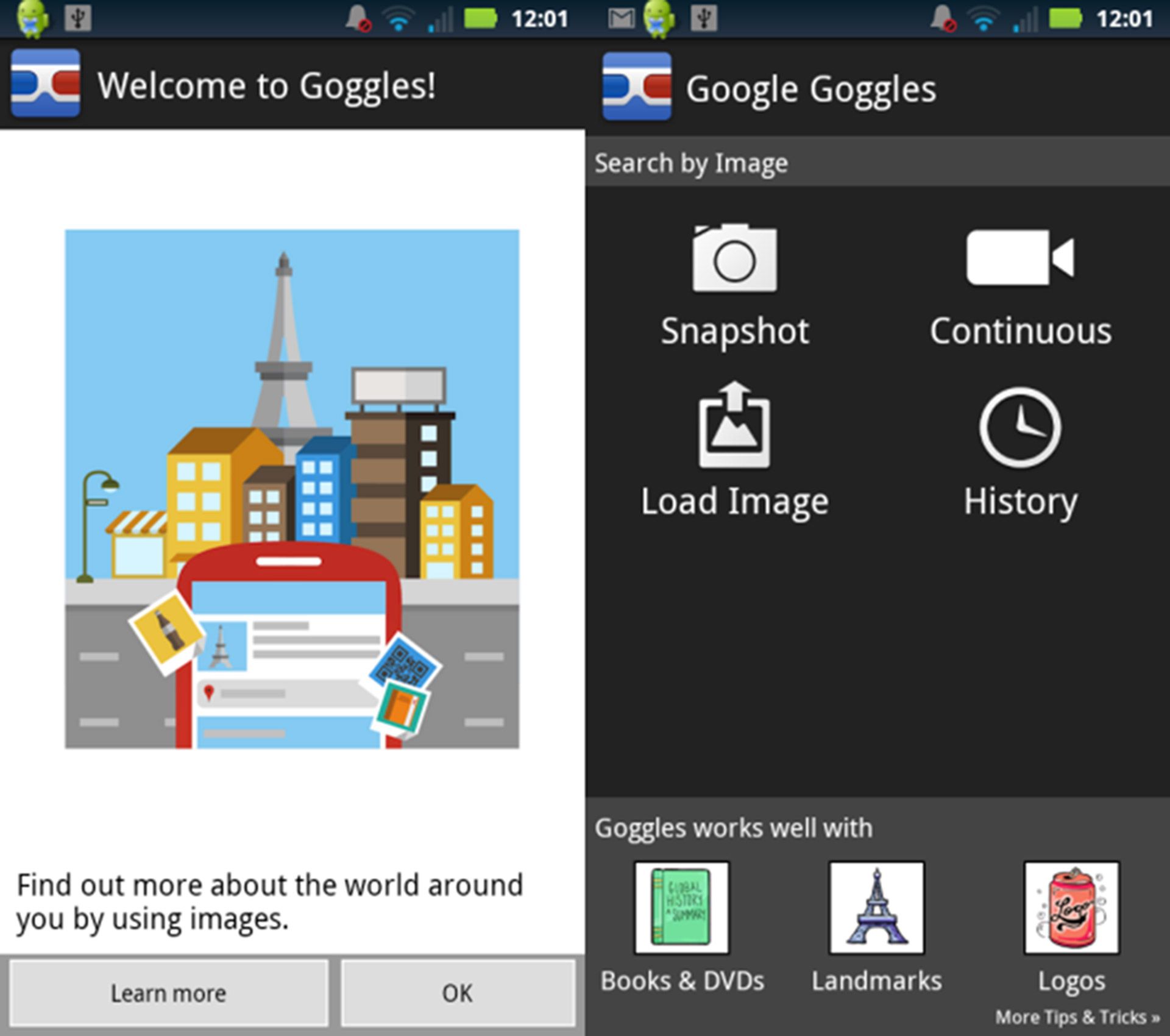The width and height of the screenshot is (1170, 1036).
Task: Tap the USB icon in right status bar
Action: coord(703,18)
